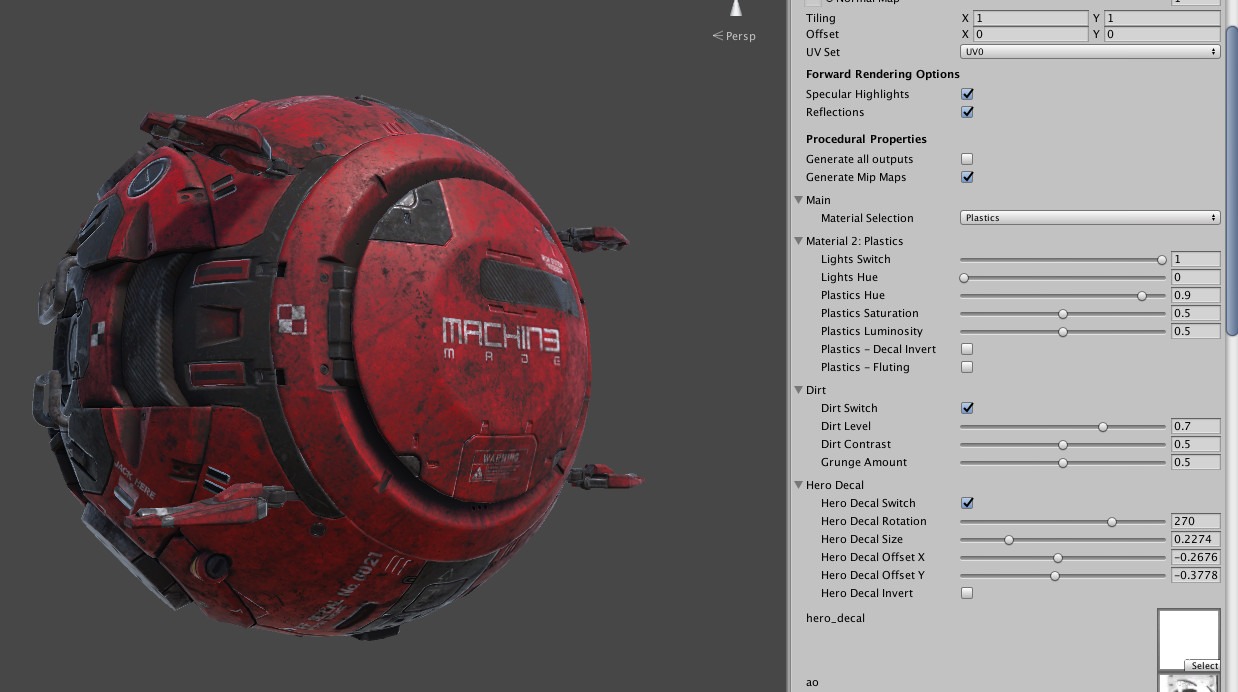Enable Generate all outputs checkbox
1238x692 pixels.
pyautogui.click(x=967, y=159)
